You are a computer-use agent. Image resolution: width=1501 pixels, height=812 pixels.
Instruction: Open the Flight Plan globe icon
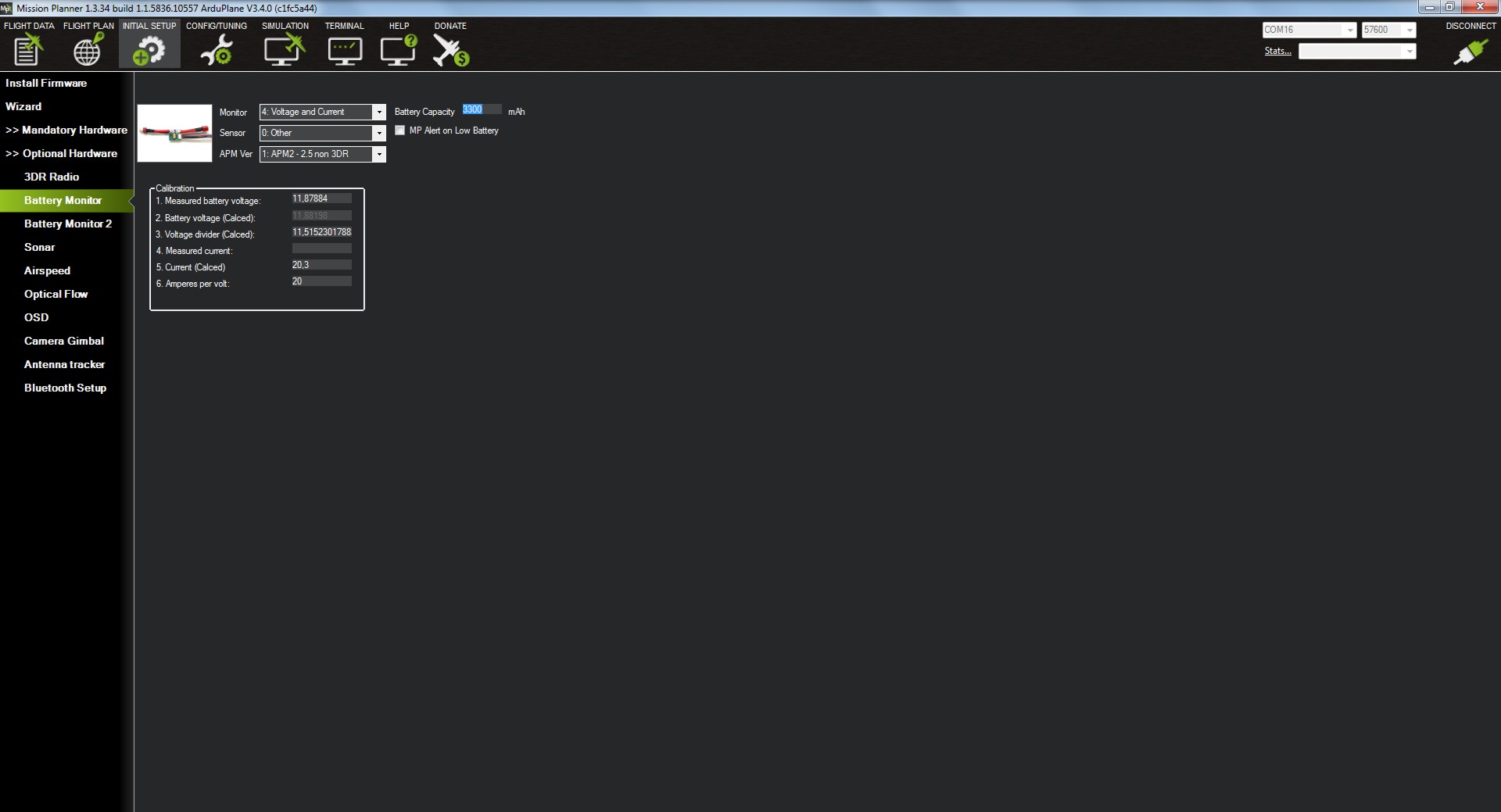[88, 50]
